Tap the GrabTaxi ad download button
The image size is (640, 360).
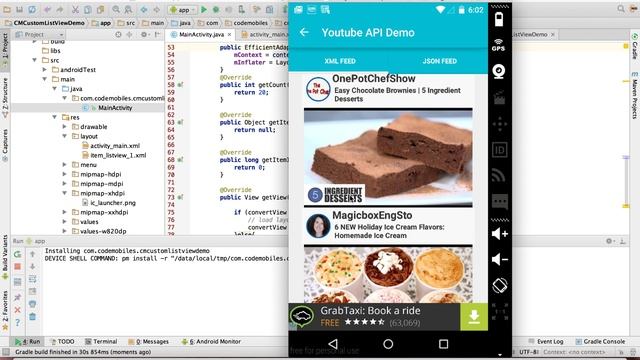tap(473, 317)
